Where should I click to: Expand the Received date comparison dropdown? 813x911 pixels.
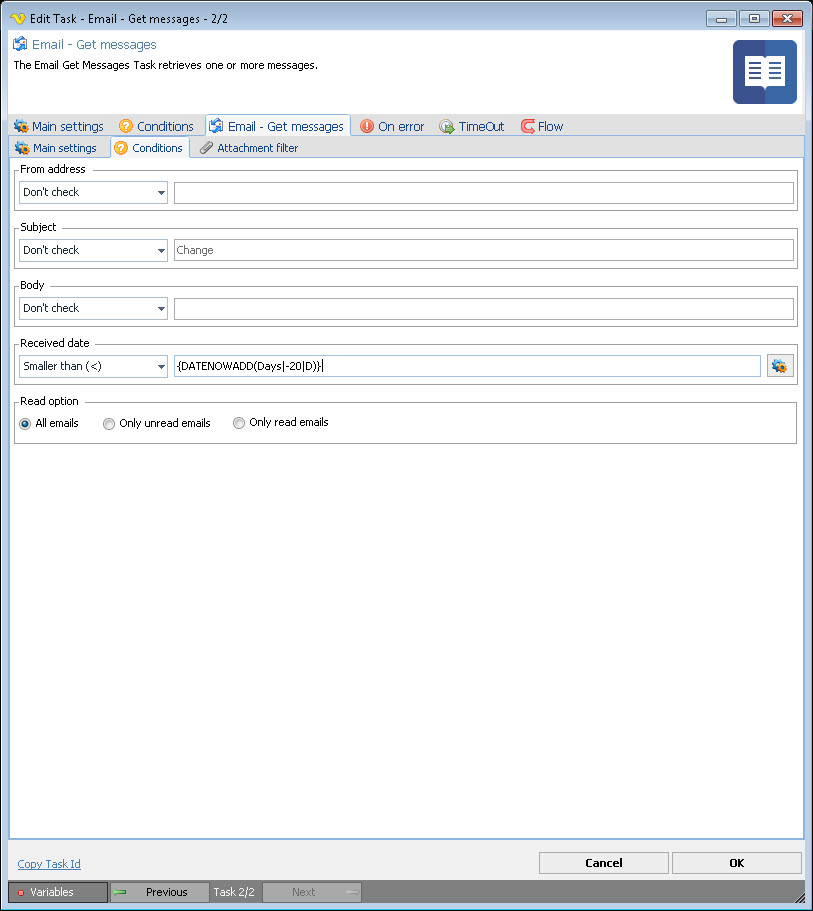coord(93,366)
